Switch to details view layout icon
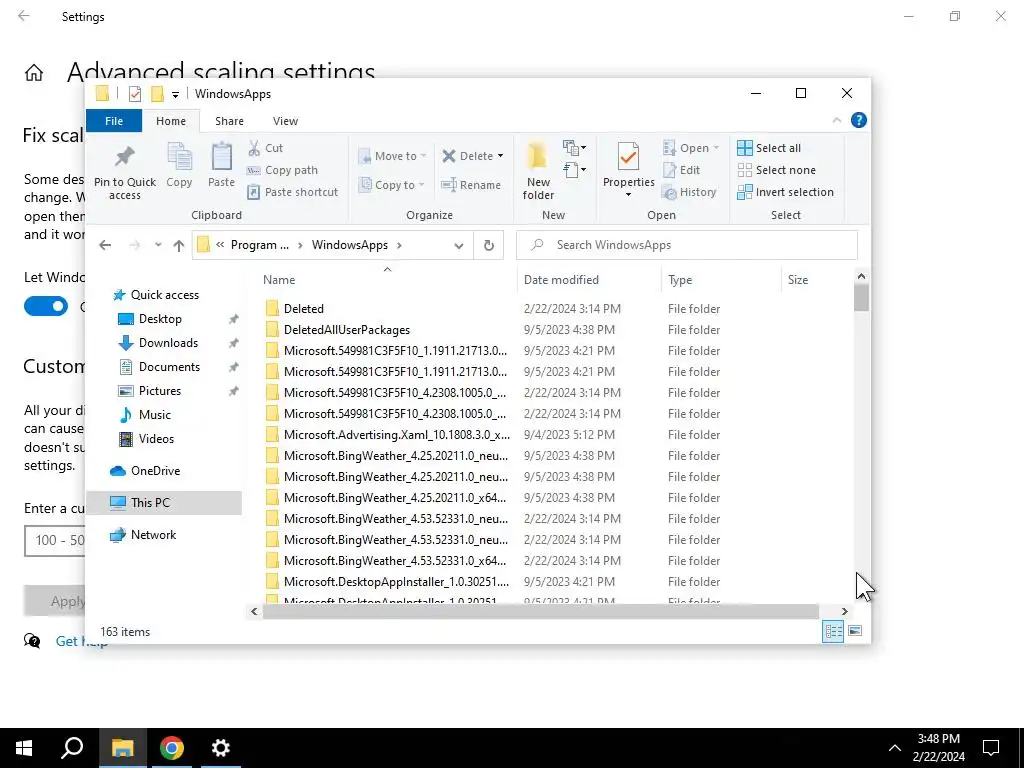The image size is (1024, 768). [833, 631]
